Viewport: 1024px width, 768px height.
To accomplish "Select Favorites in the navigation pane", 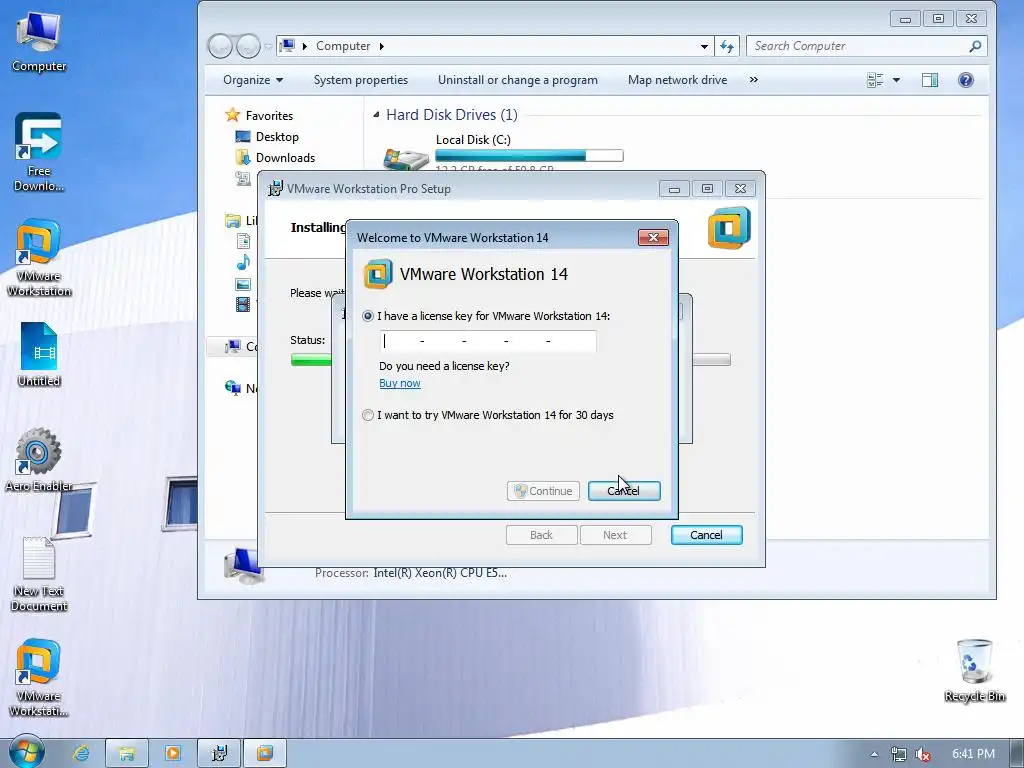I will point(269,116).
